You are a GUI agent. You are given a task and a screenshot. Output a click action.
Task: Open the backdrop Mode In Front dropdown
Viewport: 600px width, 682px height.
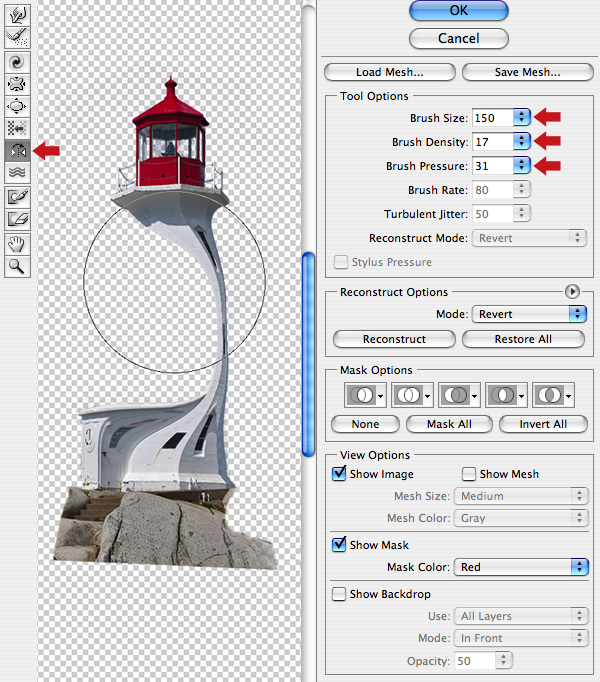click(x=521, y=638)
